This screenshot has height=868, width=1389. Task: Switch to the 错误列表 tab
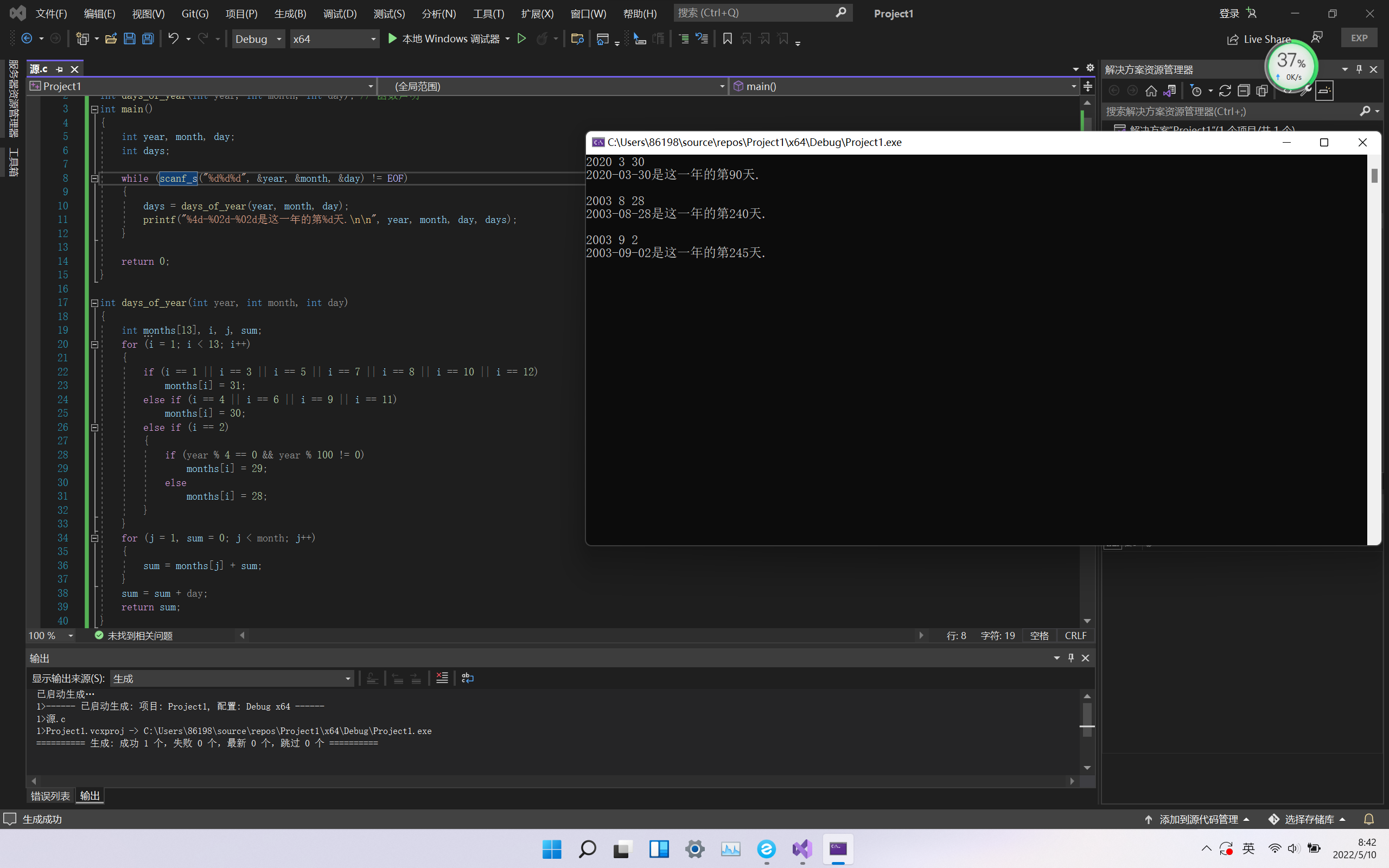(50, 796)
